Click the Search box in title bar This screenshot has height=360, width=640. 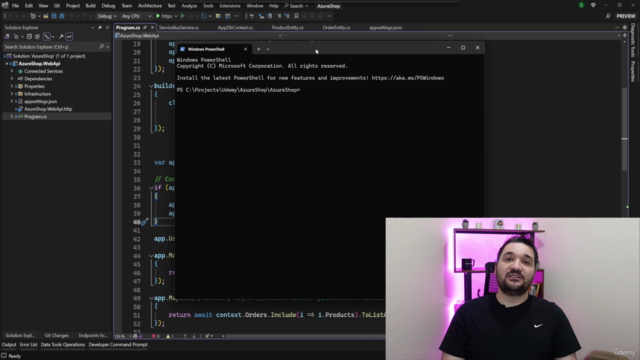coord(296,6)
